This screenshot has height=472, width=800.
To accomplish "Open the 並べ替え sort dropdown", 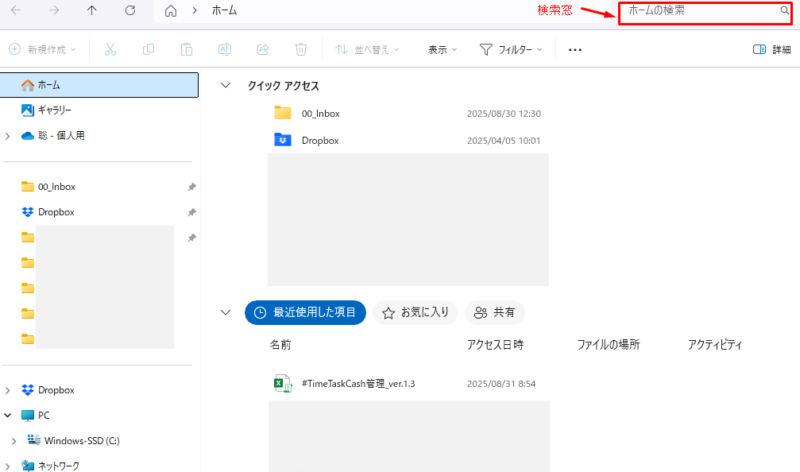I will [366, 49].
